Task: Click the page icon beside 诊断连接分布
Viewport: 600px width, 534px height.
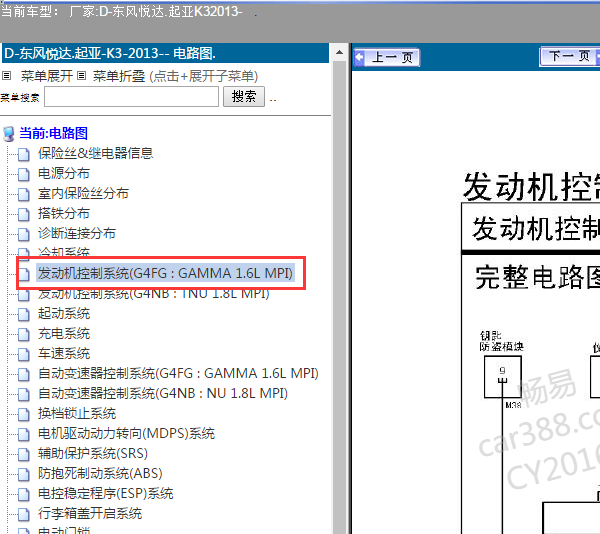Action: click(x=24, y=234)
